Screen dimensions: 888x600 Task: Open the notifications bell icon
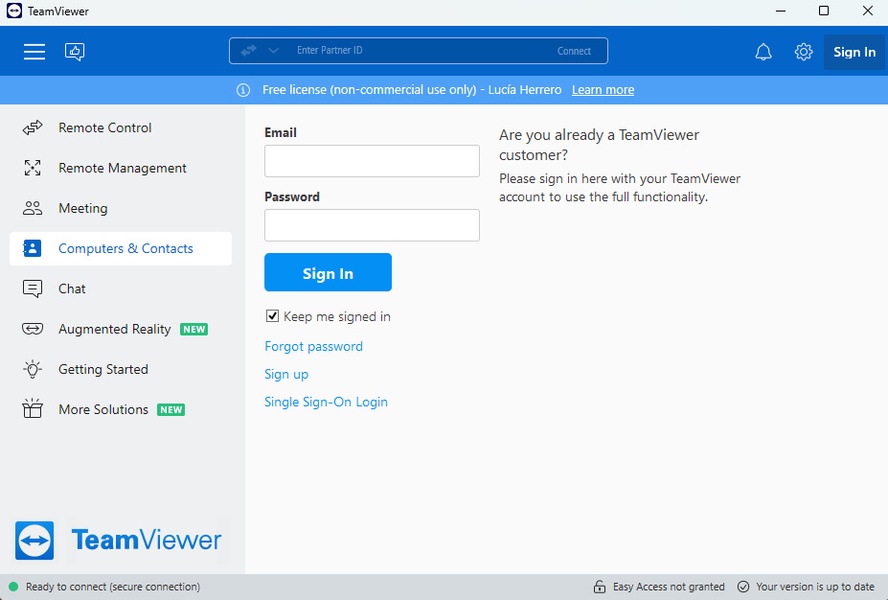763,52
